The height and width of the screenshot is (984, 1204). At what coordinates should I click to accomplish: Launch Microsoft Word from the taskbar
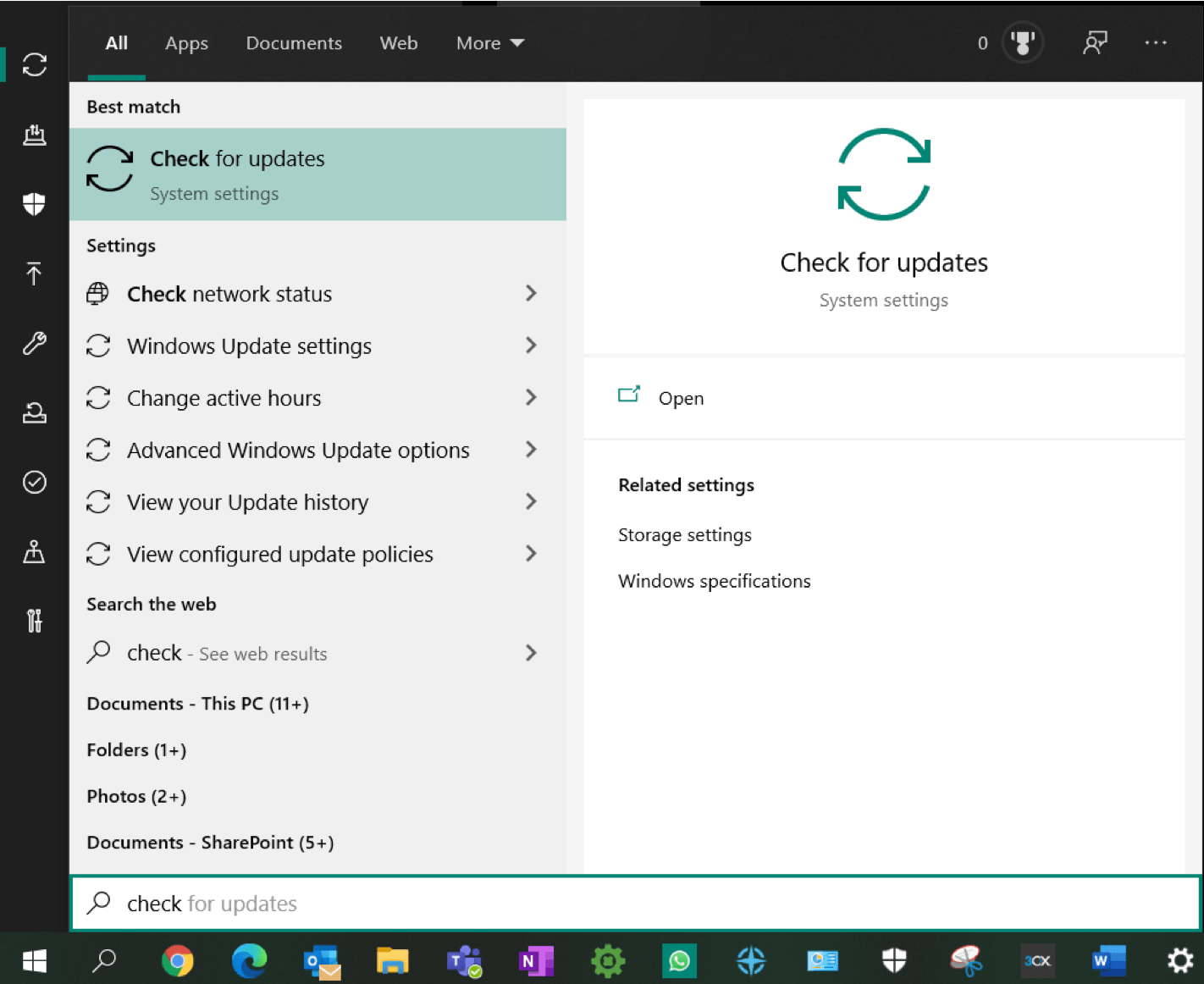point(1108,960)
